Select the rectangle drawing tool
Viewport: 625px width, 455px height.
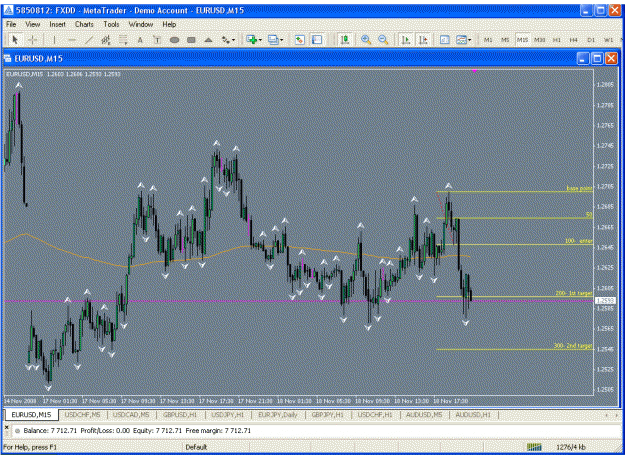191,40
